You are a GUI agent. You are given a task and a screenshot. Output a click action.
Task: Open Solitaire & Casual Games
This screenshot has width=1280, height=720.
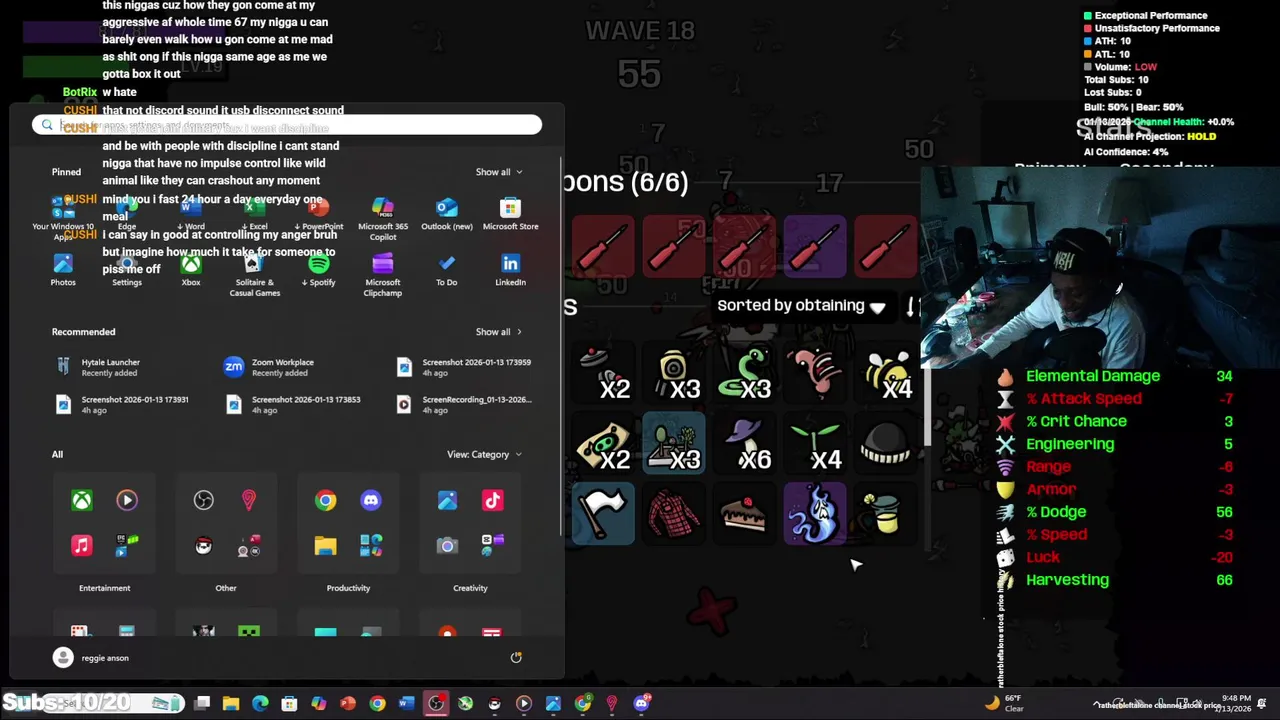click(x=255, y=275)
